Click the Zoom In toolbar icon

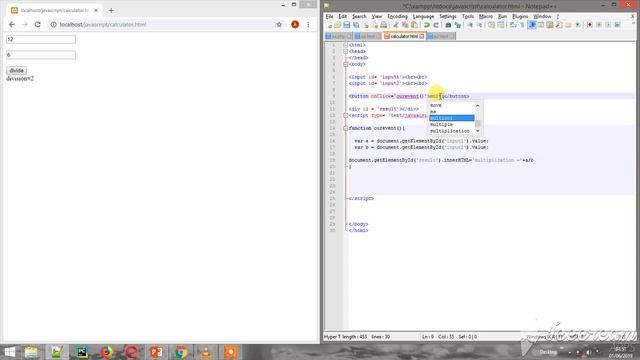pyautogui.click(x=472, y=25)
